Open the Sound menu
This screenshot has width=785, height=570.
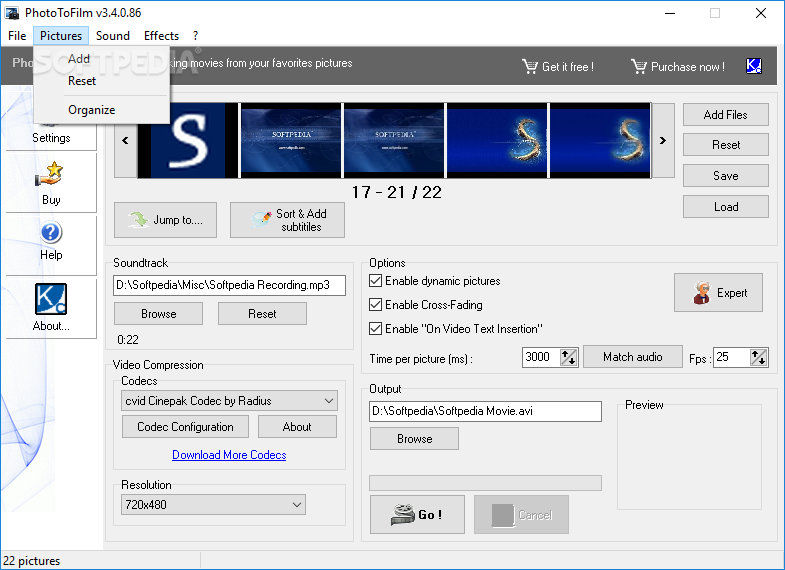[x=113, y=36]
